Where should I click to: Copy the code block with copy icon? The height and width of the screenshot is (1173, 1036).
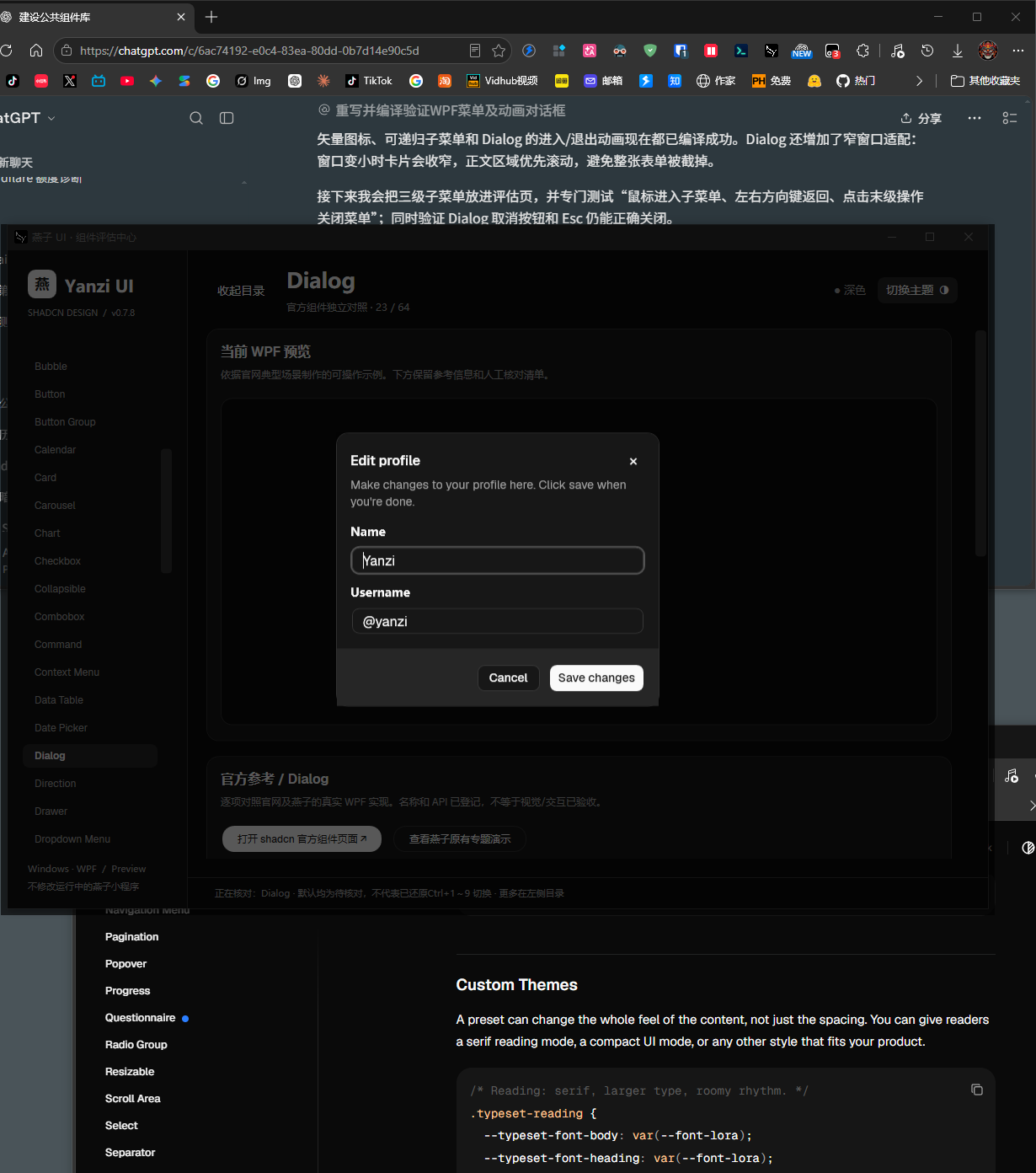[977, 1090]
